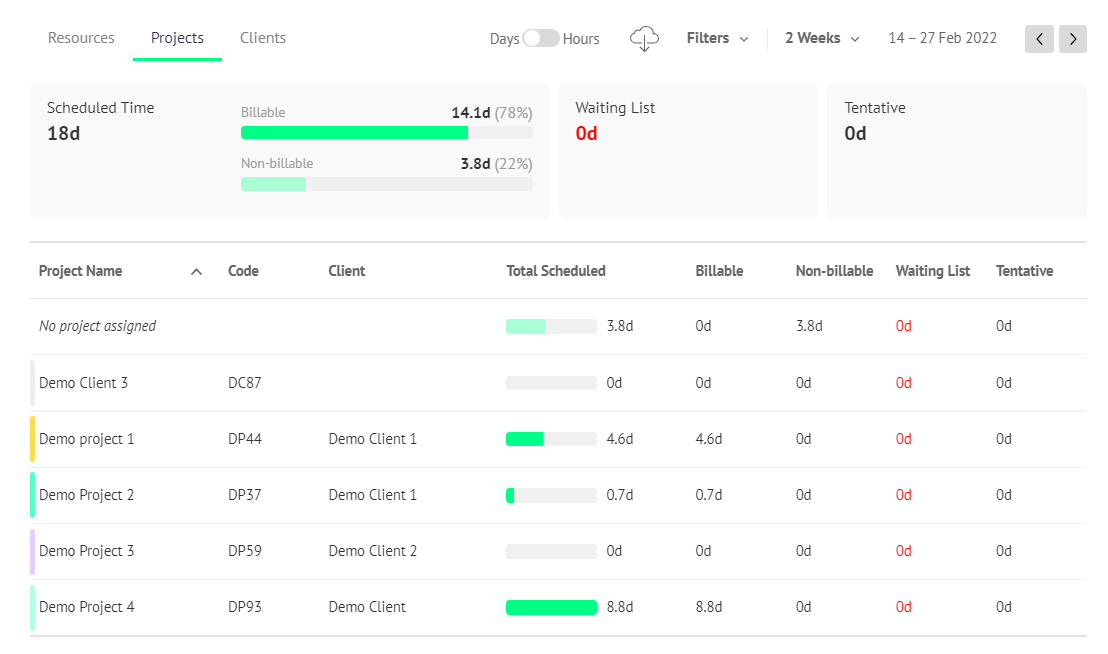The width and height of the screenshot is (1108, 654).
Task: Switch to the Resources tab
Action: (81, 37)
